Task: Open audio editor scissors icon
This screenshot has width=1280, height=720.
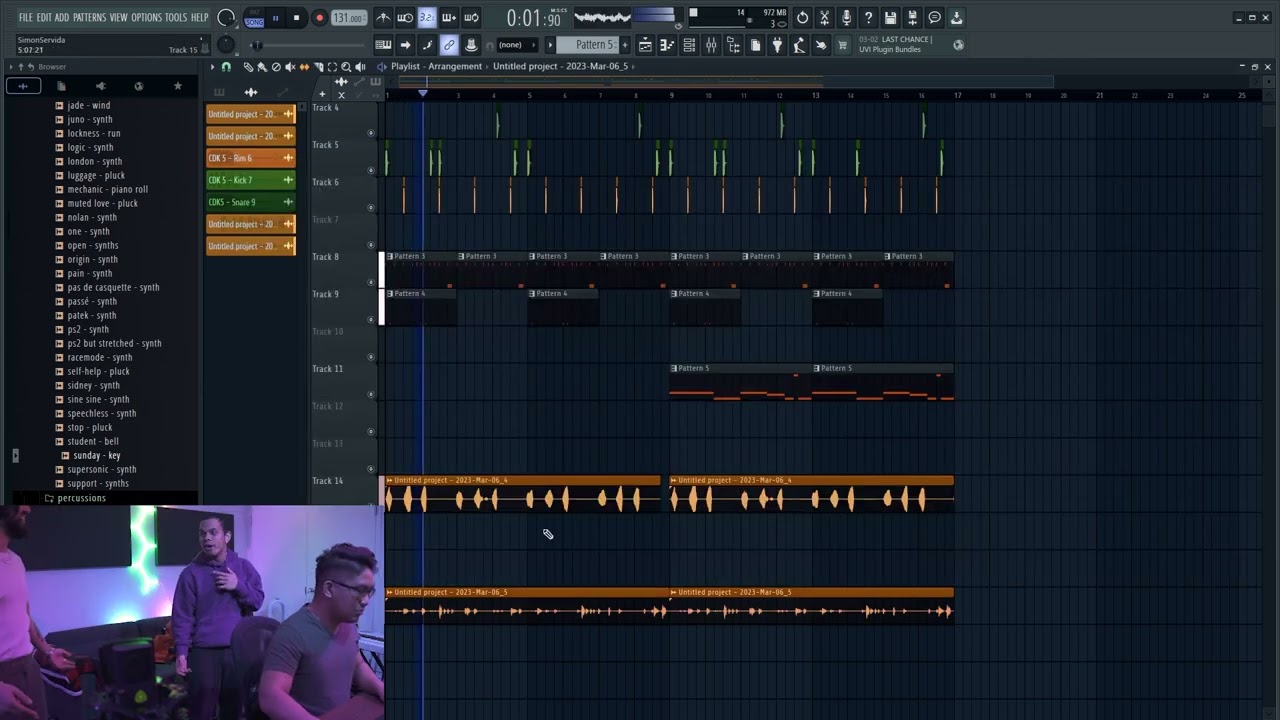Action: [x=824, y=17]
